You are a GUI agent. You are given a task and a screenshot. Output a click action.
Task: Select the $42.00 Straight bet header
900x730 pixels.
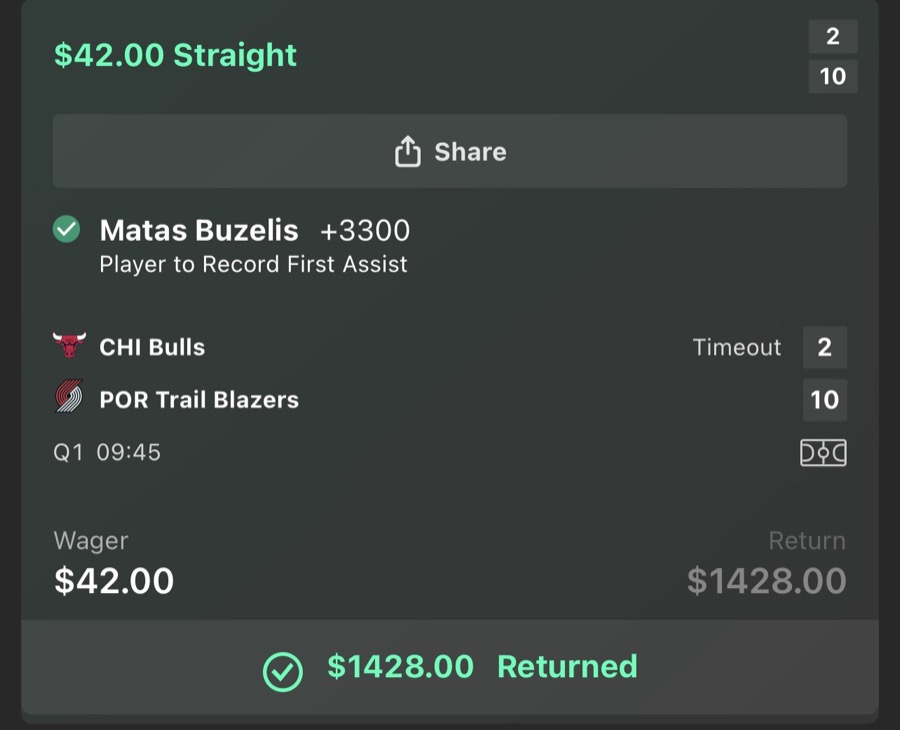click(x=174, y=55)
